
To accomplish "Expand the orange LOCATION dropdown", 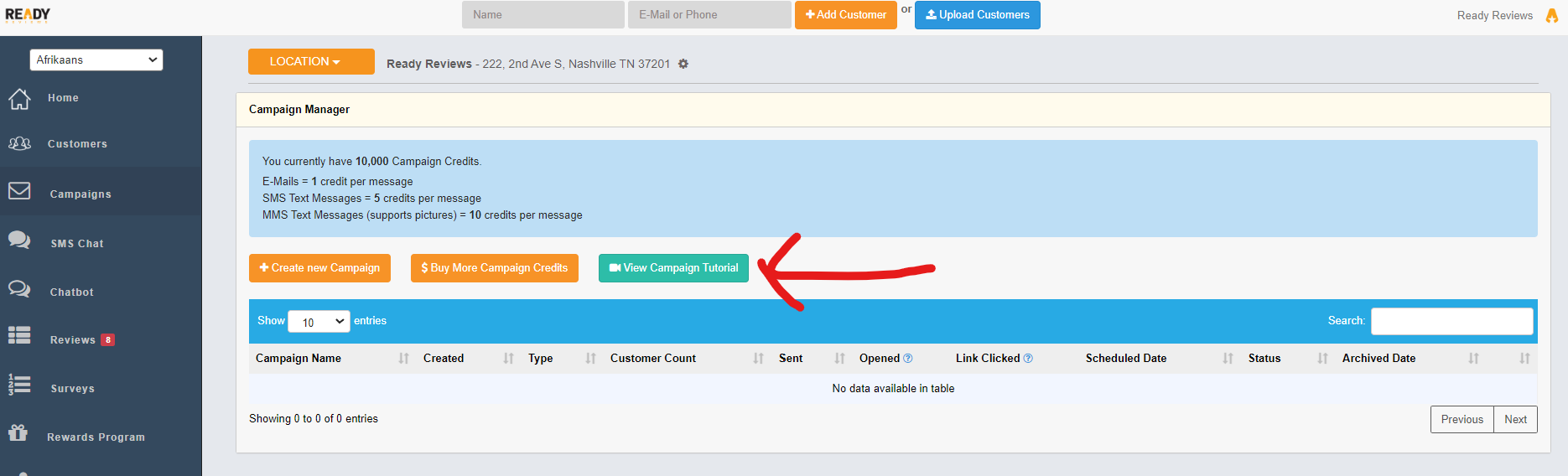I will (x=311, y=62).
